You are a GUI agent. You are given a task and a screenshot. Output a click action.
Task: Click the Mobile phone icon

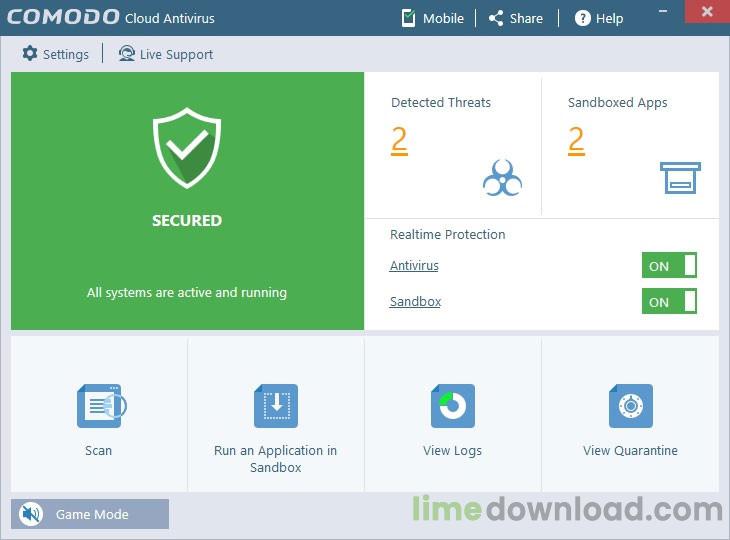click(408, 18)
